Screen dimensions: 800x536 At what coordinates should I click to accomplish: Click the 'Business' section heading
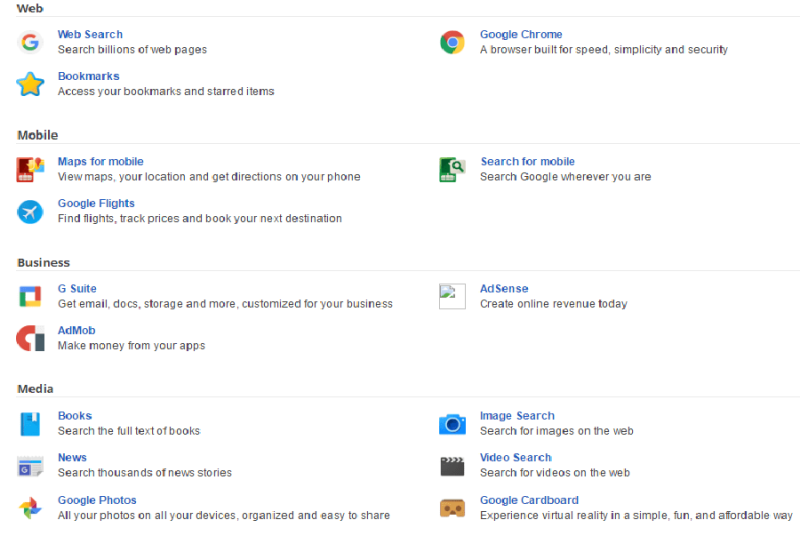[x=43, y=263]
